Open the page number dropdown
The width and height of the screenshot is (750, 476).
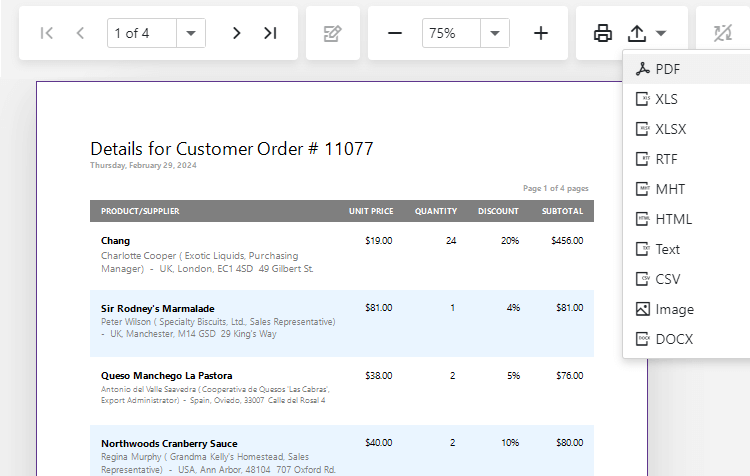tap(191, 33)
